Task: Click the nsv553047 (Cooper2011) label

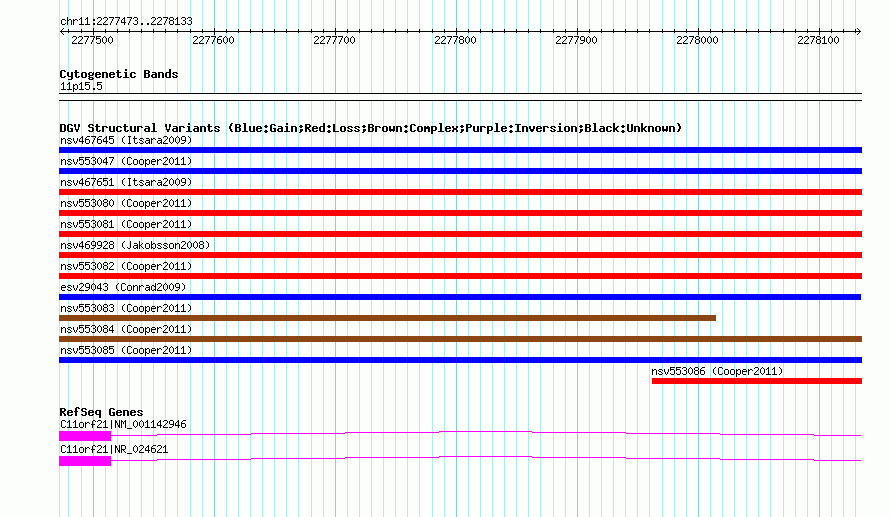Action: point(126,161)
